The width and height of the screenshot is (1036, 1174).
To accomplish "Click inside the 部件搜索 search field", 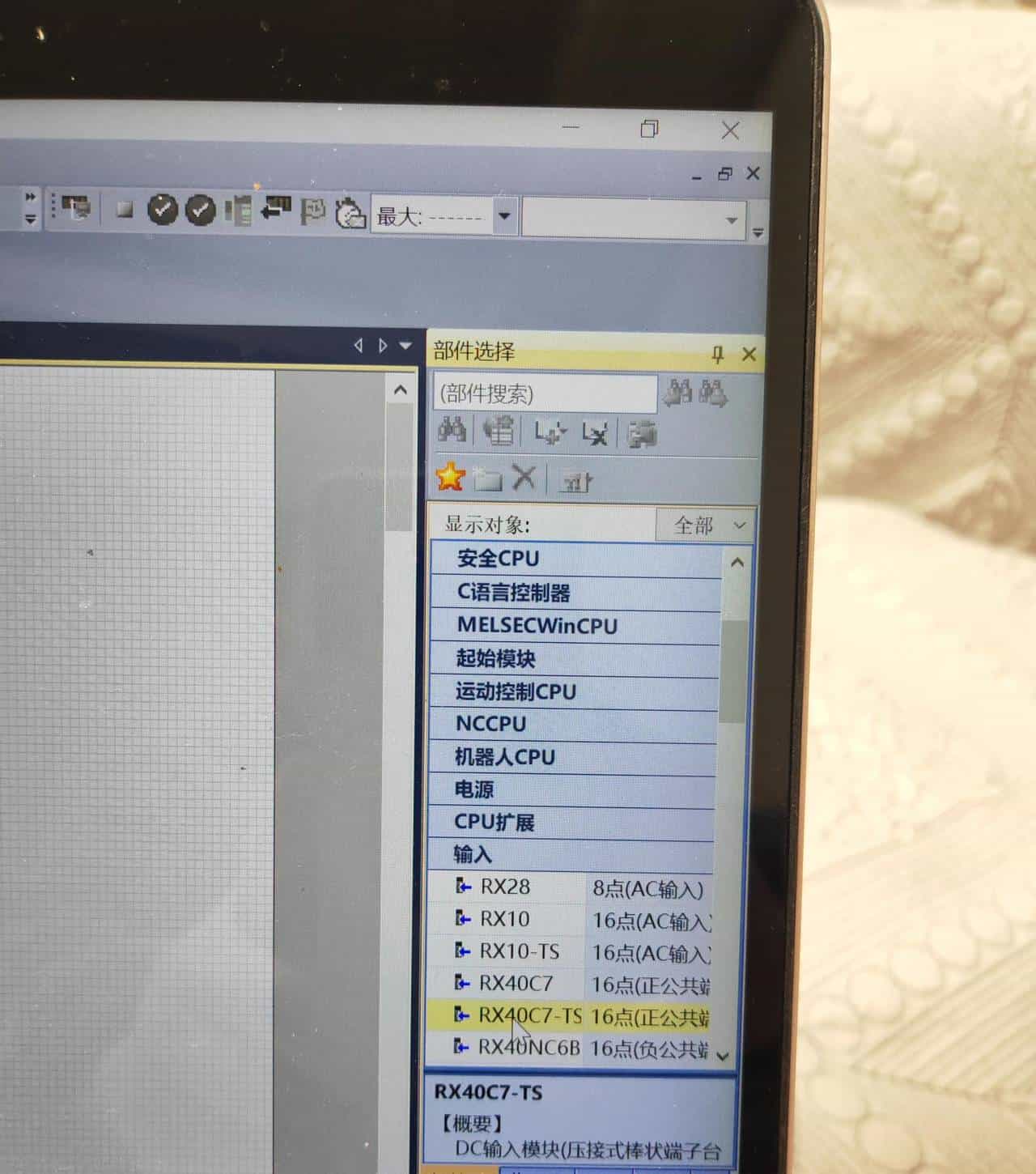I will 545,393.
